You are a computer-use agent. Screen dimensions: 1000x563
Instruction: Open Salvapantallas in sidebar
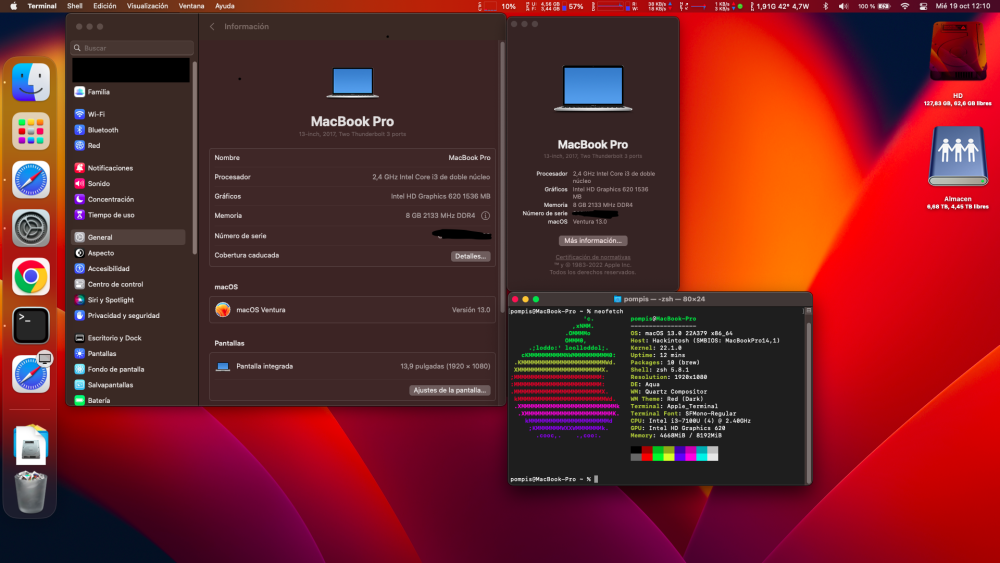(128, 384)
